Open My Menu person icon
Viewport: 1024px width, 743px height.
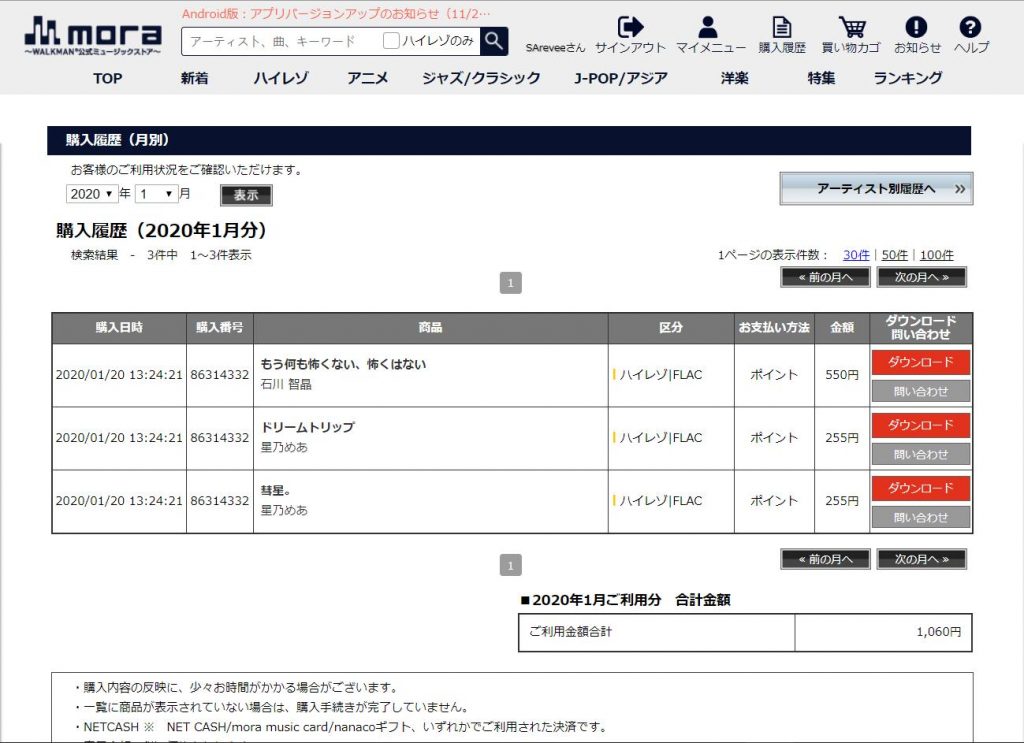708,27
